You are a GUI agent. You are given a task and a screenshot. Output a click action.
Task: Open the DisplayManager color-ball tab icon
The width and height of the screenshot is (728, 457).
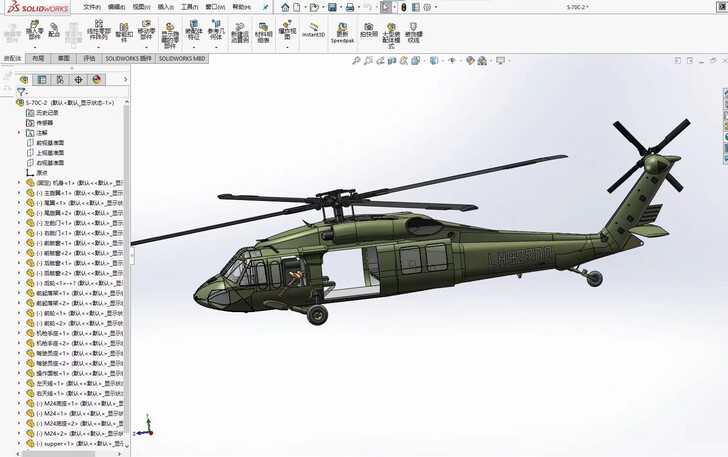coord(93,79)
